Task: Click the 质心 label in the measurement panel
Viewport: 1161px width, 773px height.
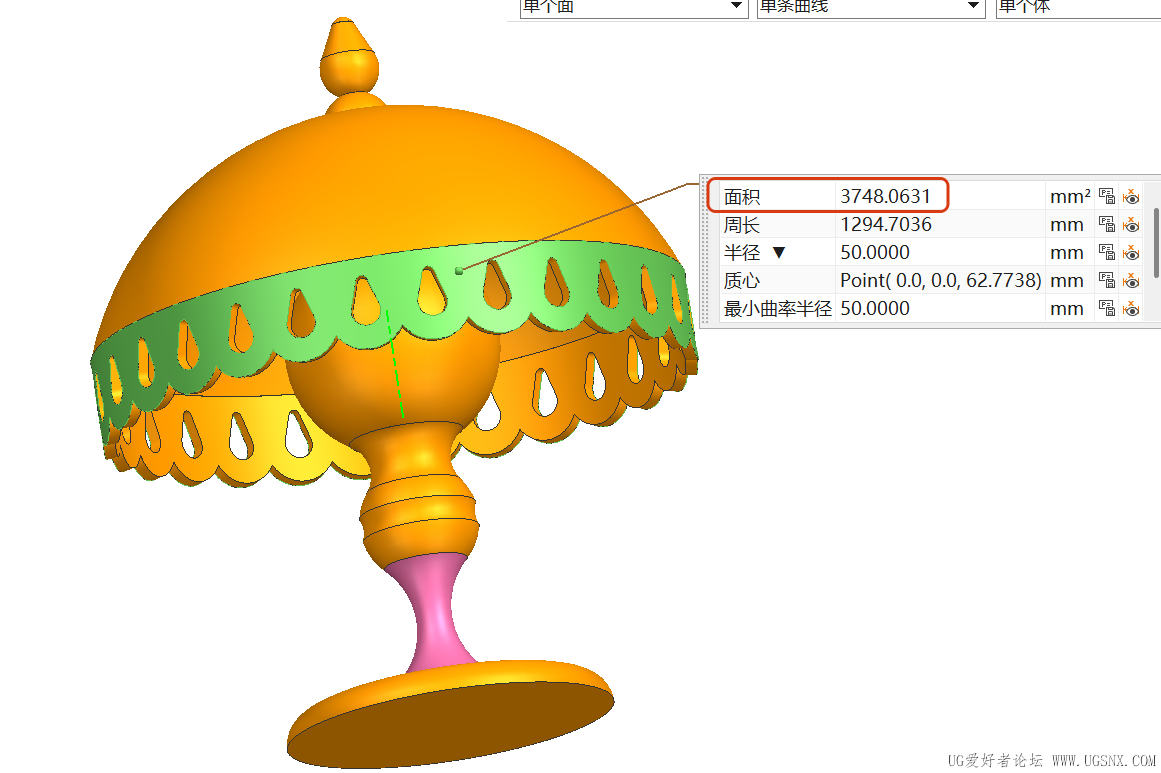Action: tap(742, 281)
